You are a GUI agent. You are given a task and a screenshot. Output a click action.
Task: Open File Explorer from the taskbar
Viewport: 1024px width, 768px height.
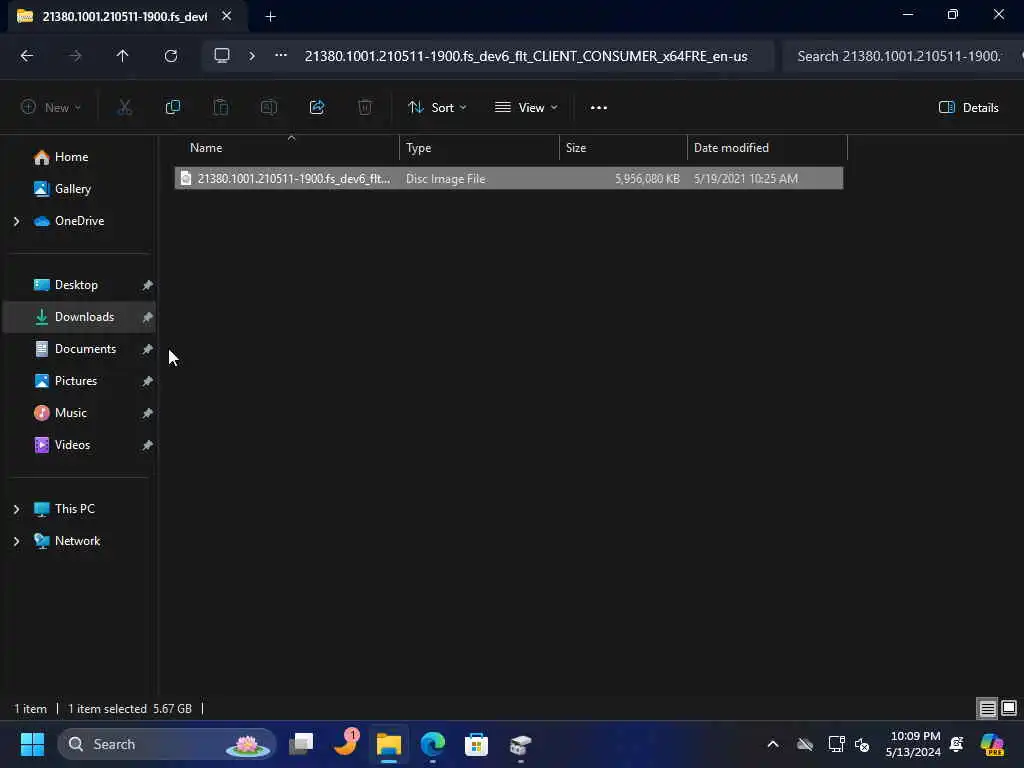(389, 744)
